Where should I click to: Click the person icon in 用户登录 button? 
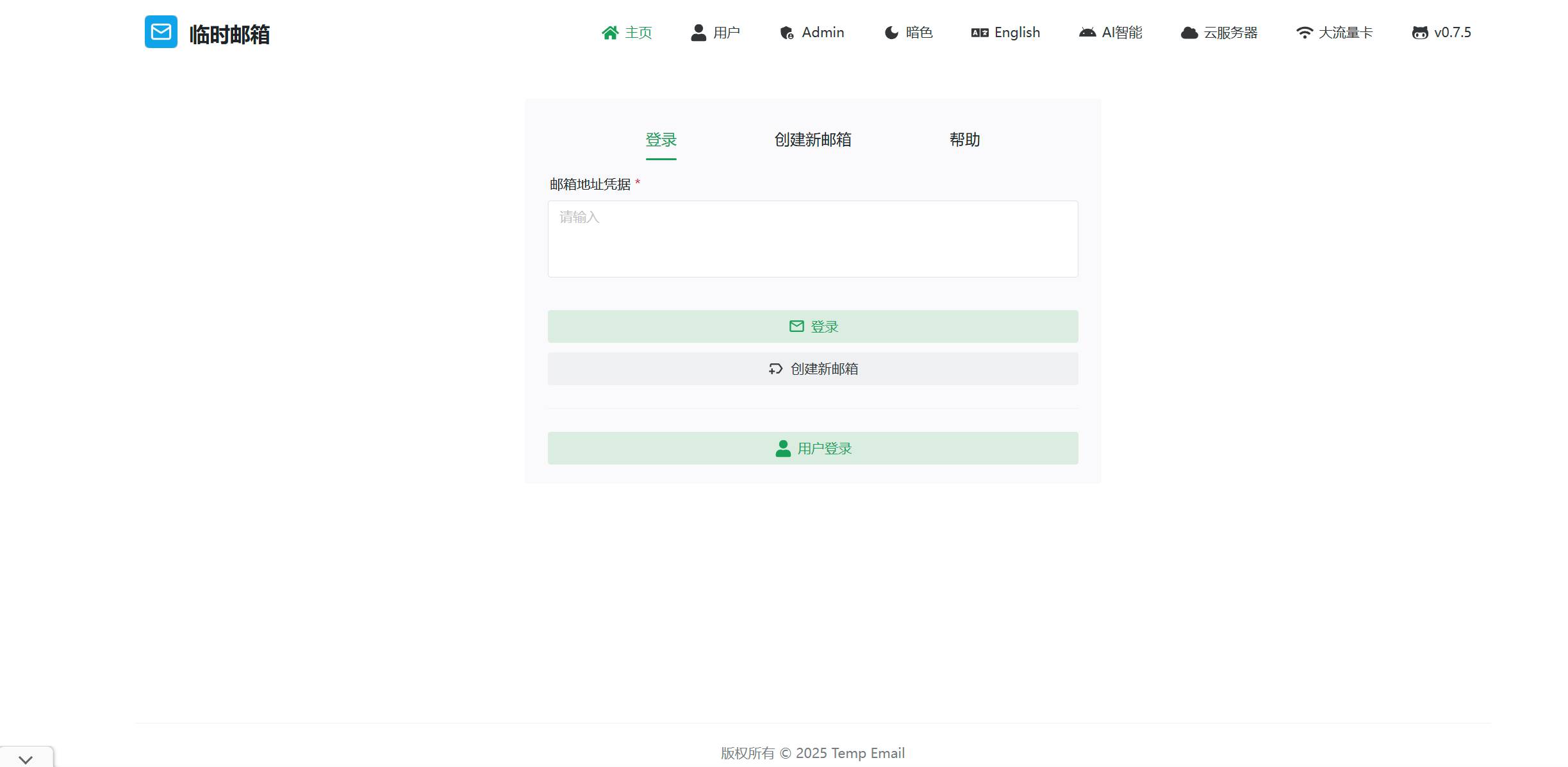tap(783, 448)
